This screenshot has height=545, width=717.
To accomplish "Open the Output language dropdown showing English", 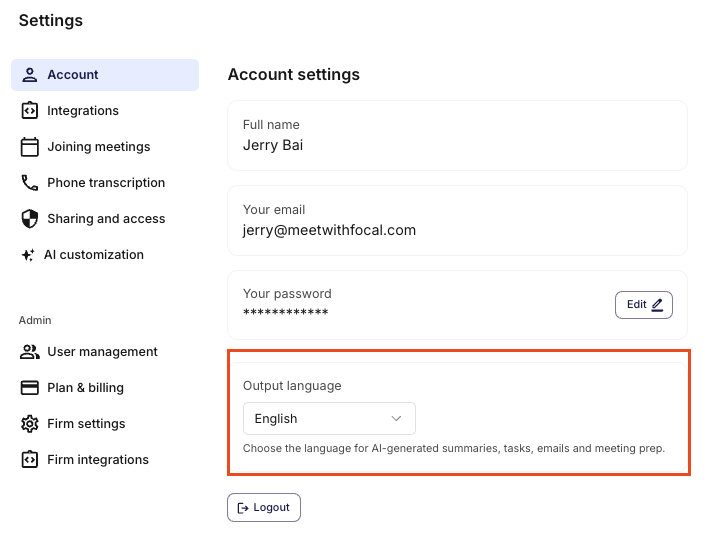I will pyautogui.click(x=329, y=419).
